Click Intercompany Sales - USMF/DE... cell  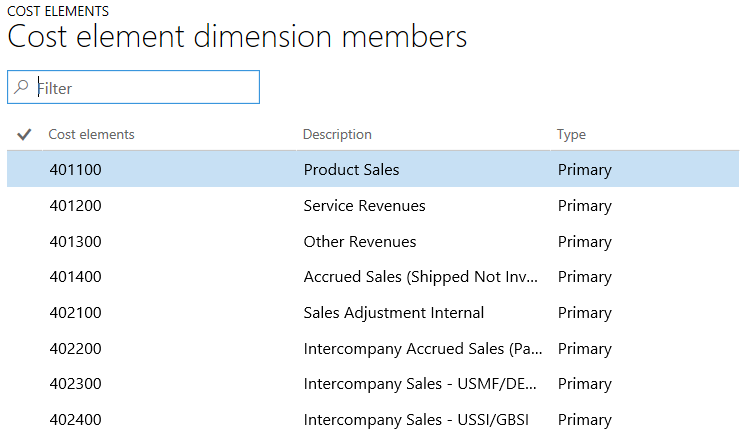(420, 384)
